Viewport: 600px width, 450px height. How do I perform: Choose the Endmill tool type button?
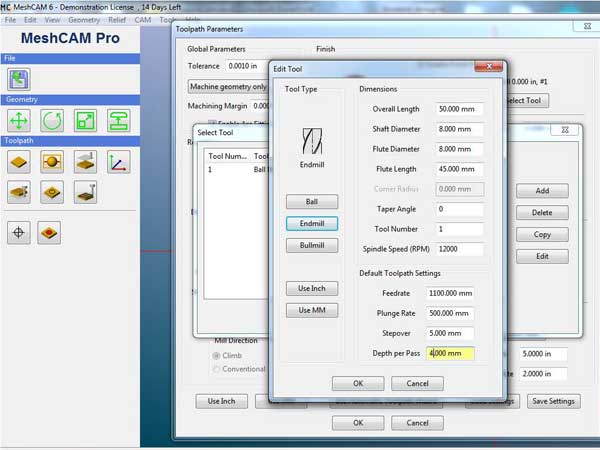coord(312,223)
